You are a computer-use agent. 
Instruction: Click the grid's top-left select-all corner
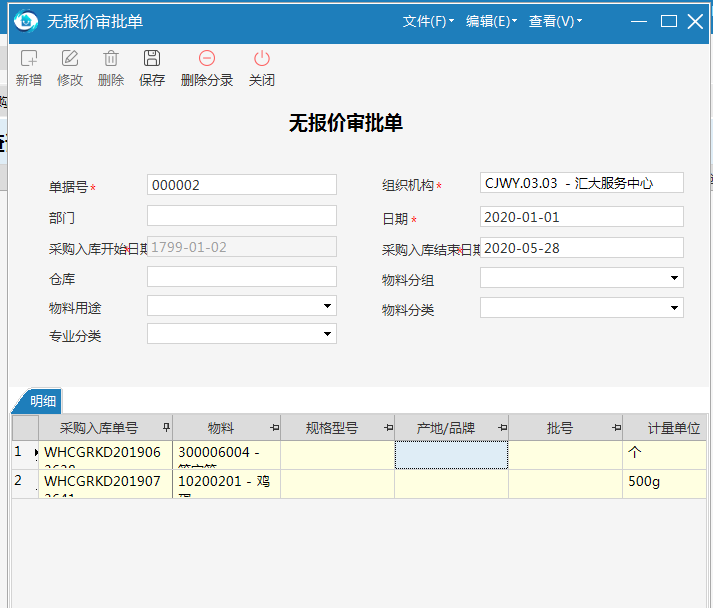[x=25, y=427]
